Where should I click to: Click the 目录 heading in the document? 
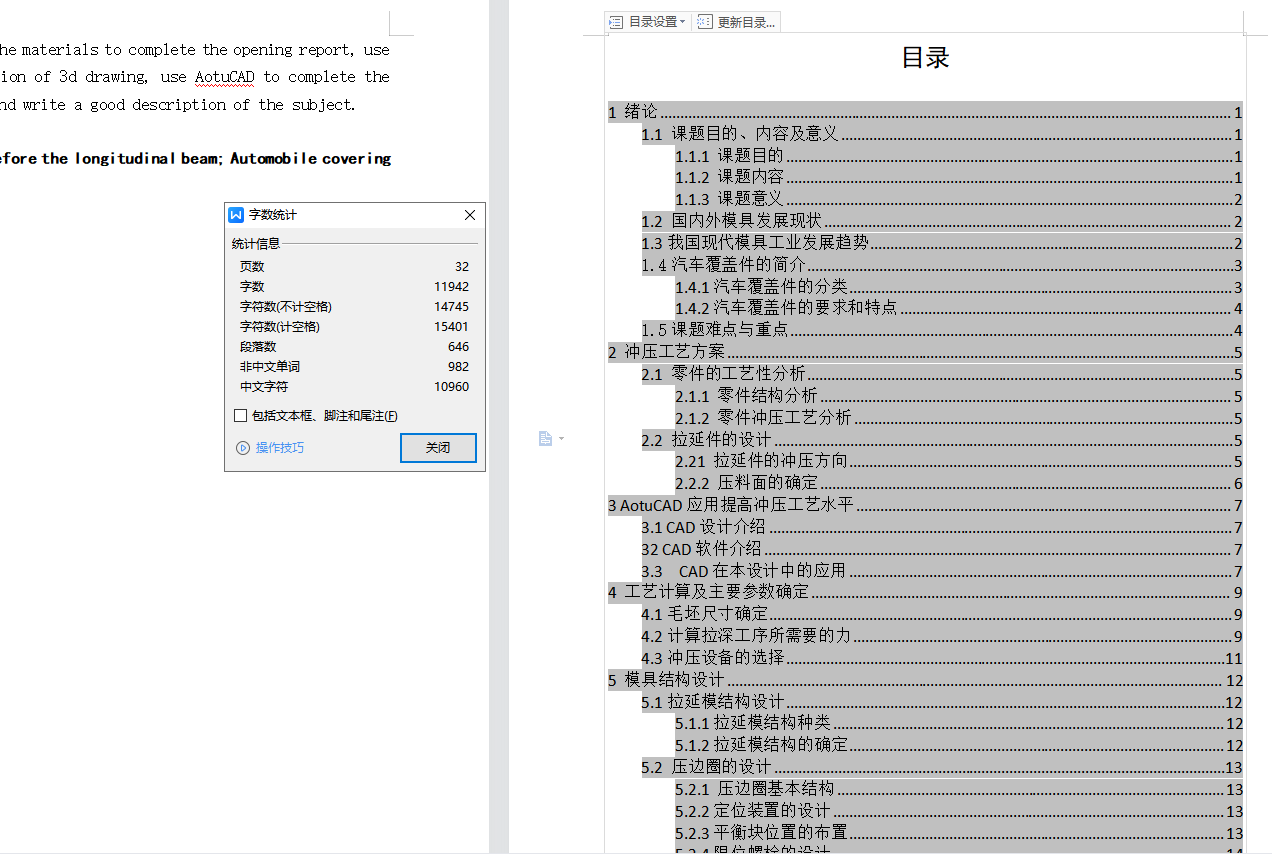pos(924,58)
